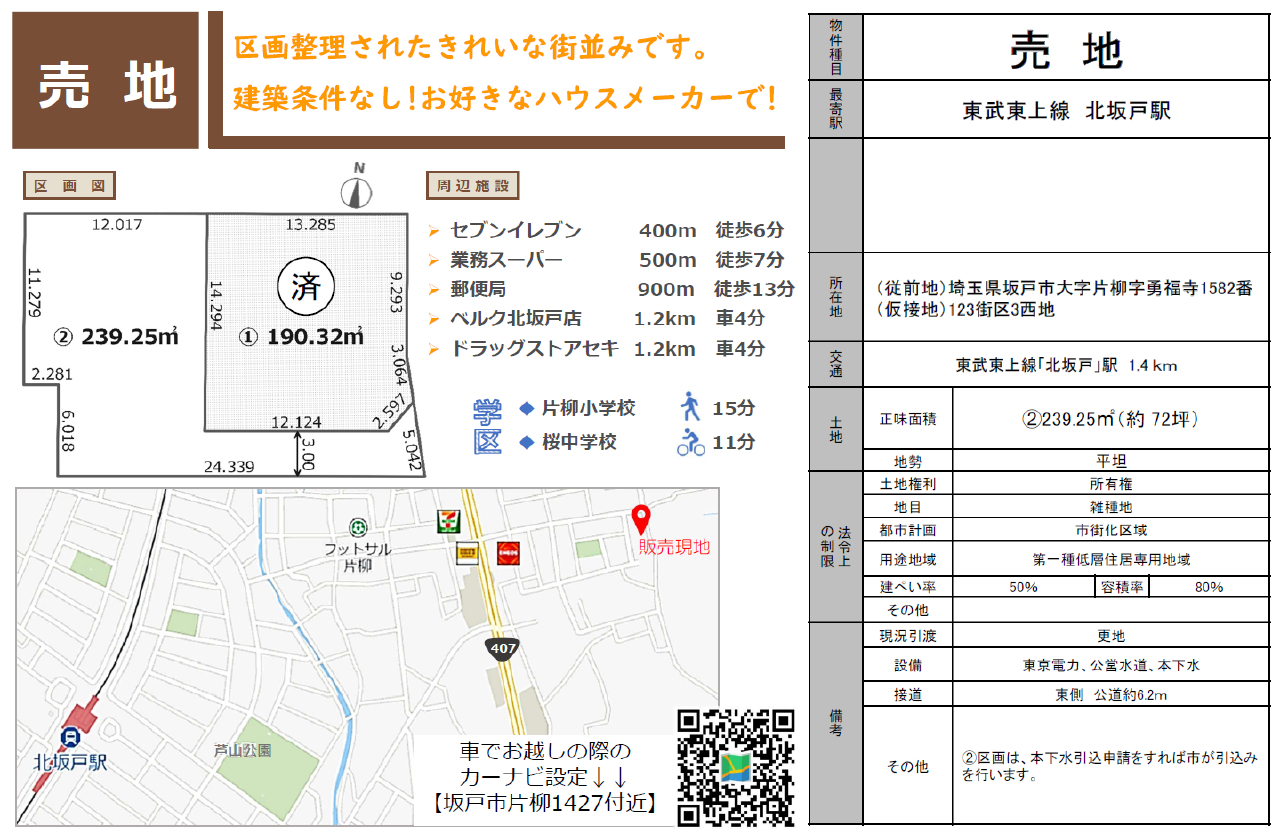
Task: Click the 50% building coverage value
Action: pyautogui.click(x=1023, y=587)
